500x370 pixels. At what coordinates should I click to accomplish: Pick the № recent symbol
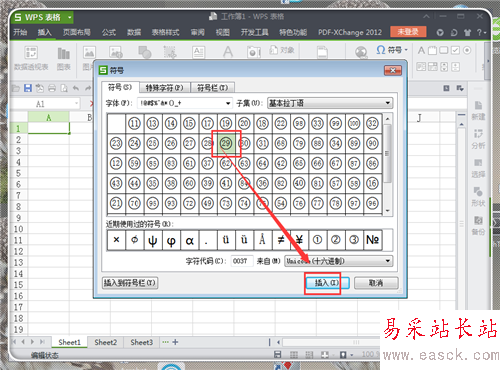tap(372, 240)
